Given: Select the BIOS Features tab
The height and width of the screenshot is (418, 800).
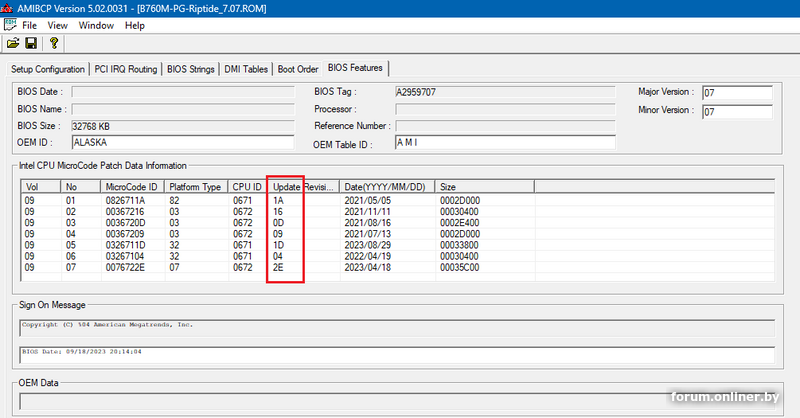Looking at the screenshot, I should [355, 68].
